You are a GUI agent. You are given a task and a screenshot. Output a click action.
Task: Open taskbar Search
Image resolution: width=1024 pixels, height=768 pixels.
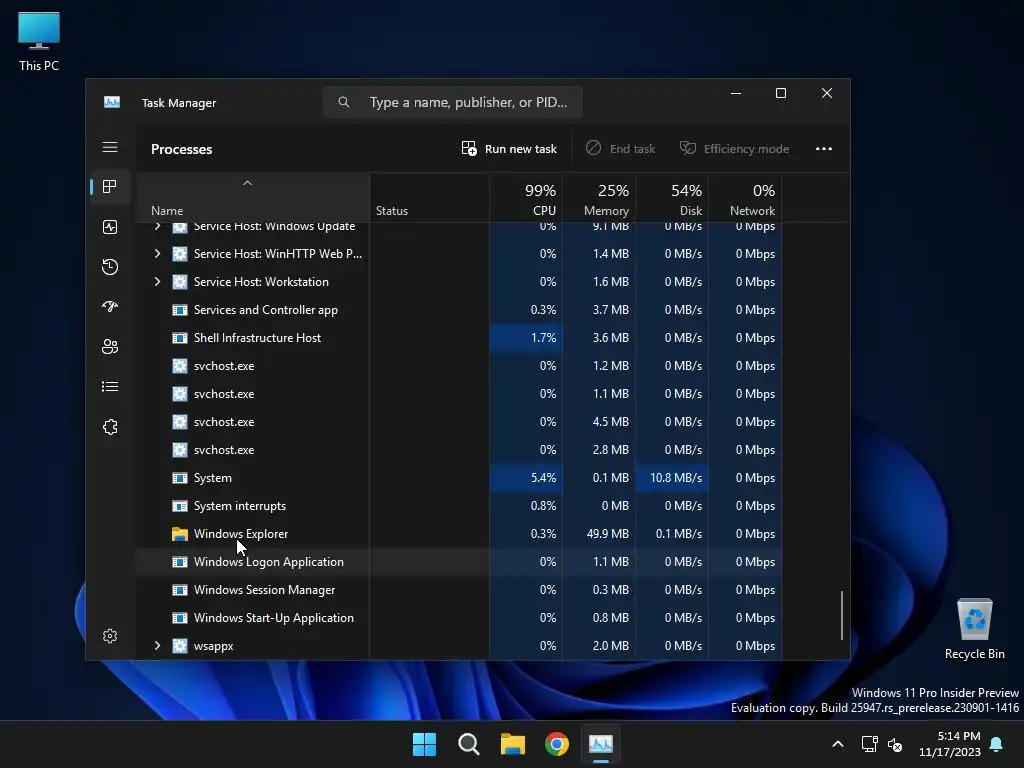pyautogui.click(x=469, y=744)
